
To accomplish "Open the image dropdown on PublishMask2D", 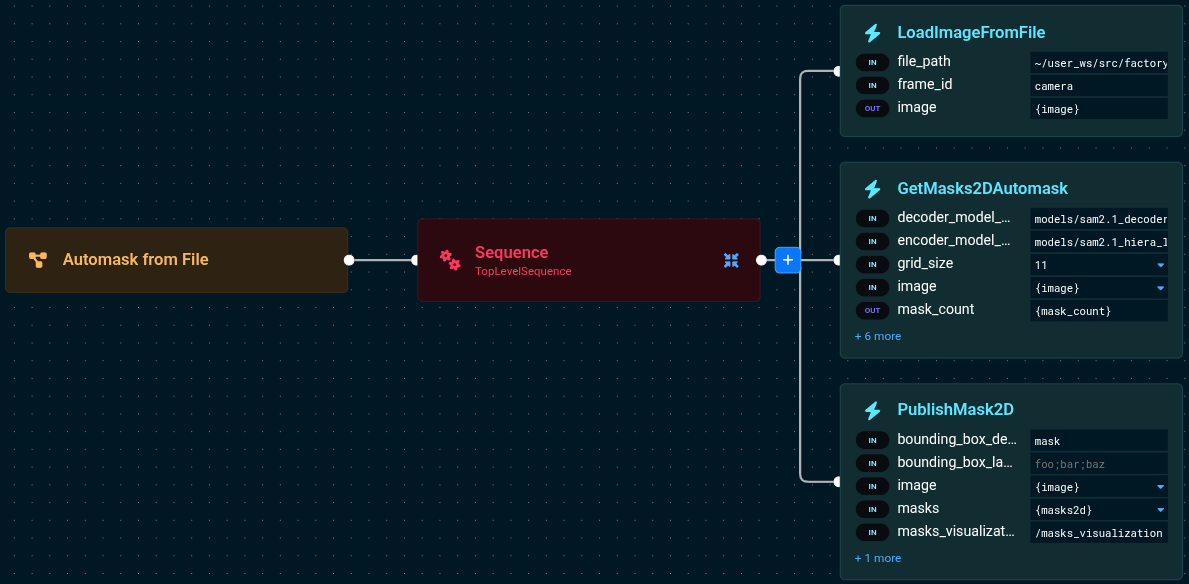I will 1159,486.
